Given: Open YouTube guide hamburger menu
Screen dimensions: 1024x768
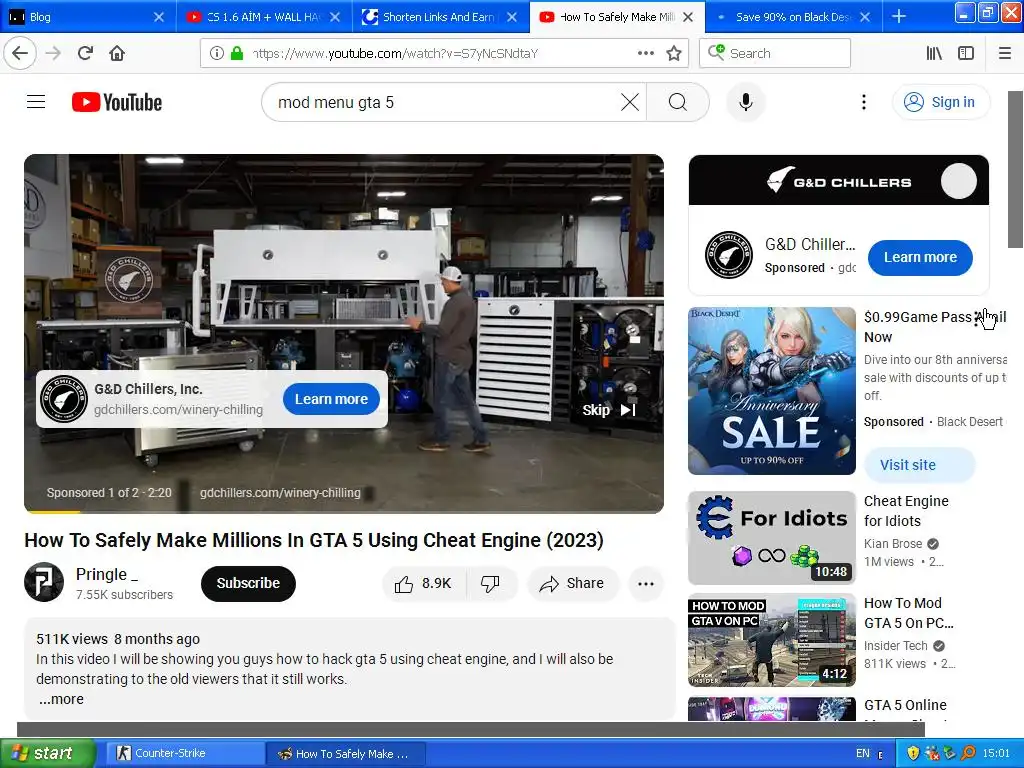Looking at the screenshot, I should point(36,102).
